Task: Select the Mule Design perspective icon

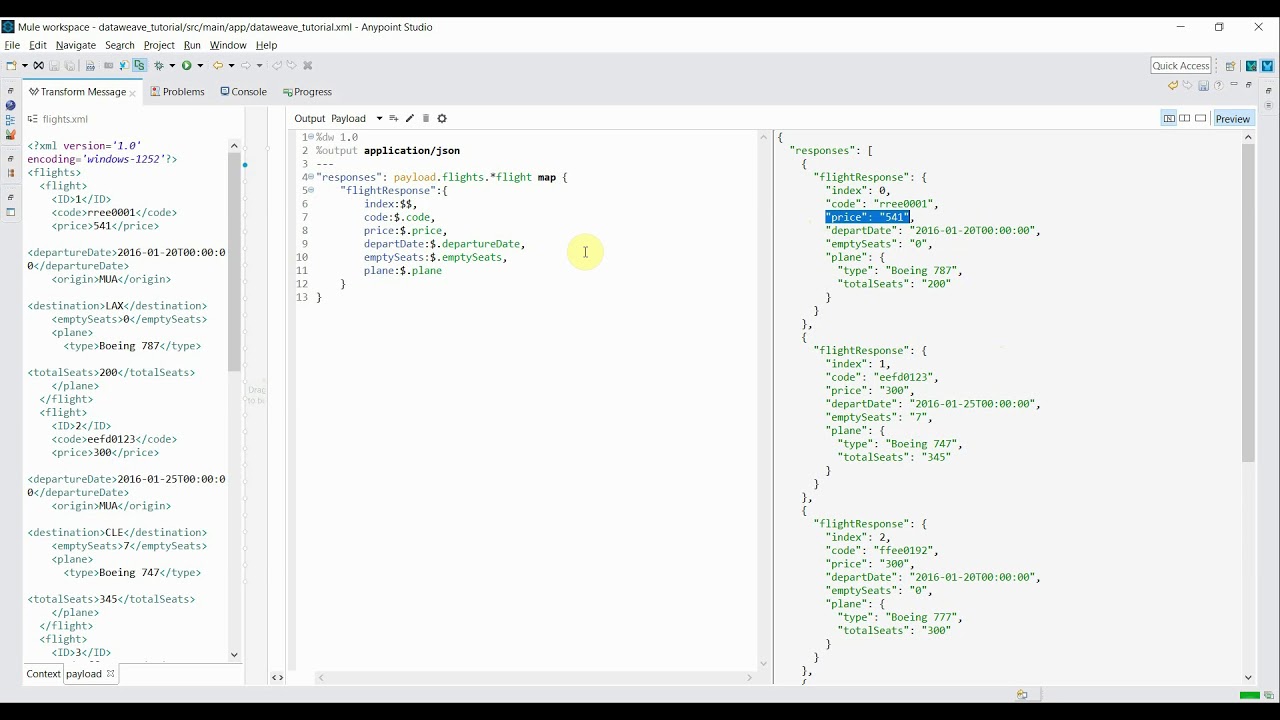Action: click(1267, 66)
